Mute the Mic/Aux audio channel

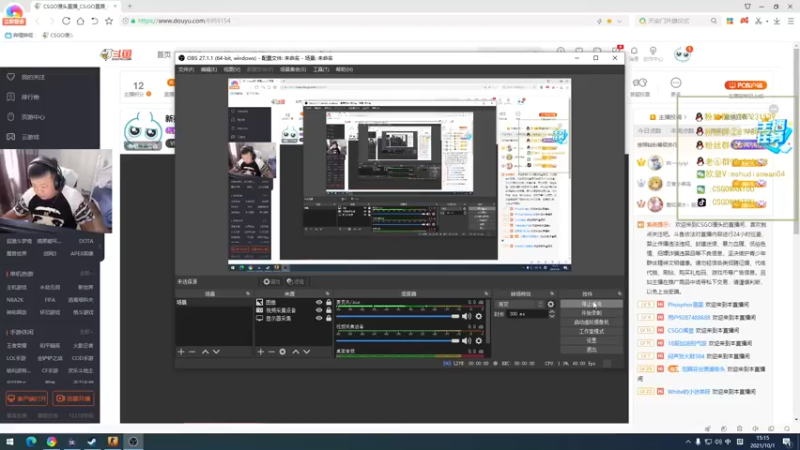[x=466, y=316]
